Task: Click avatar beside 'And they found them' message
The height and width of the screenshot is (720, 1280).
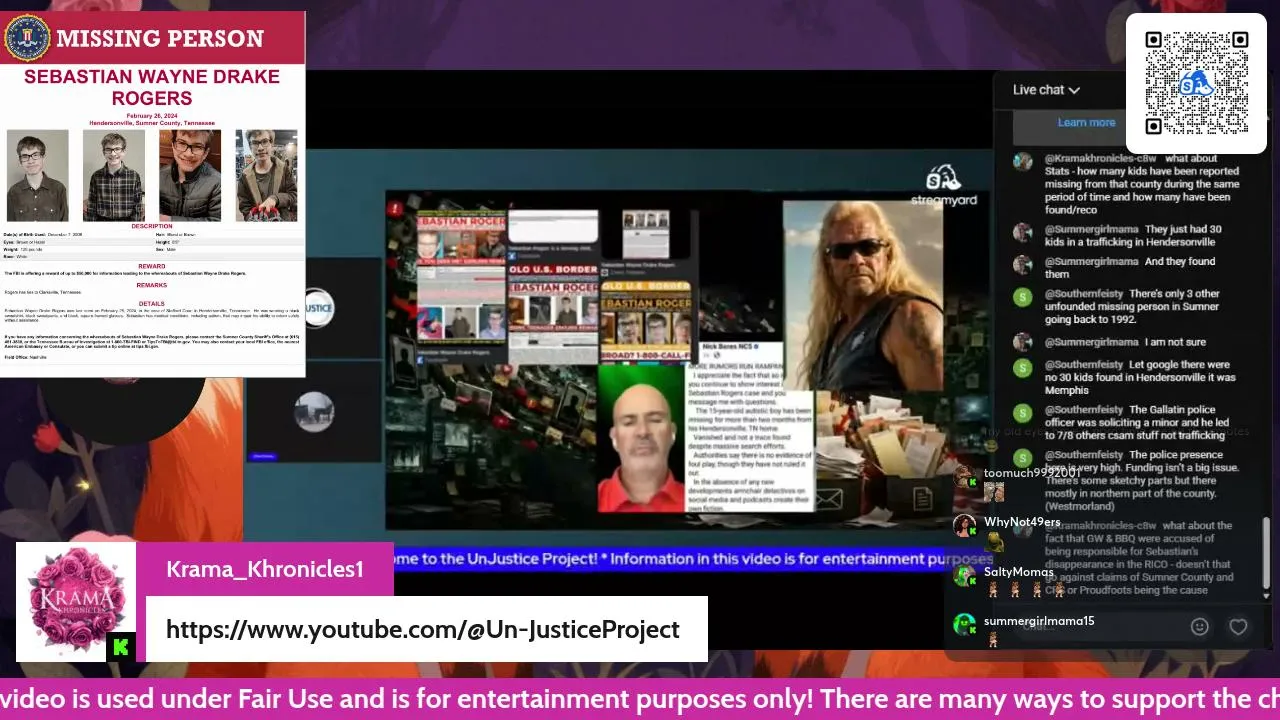Action: [1022, 264]
